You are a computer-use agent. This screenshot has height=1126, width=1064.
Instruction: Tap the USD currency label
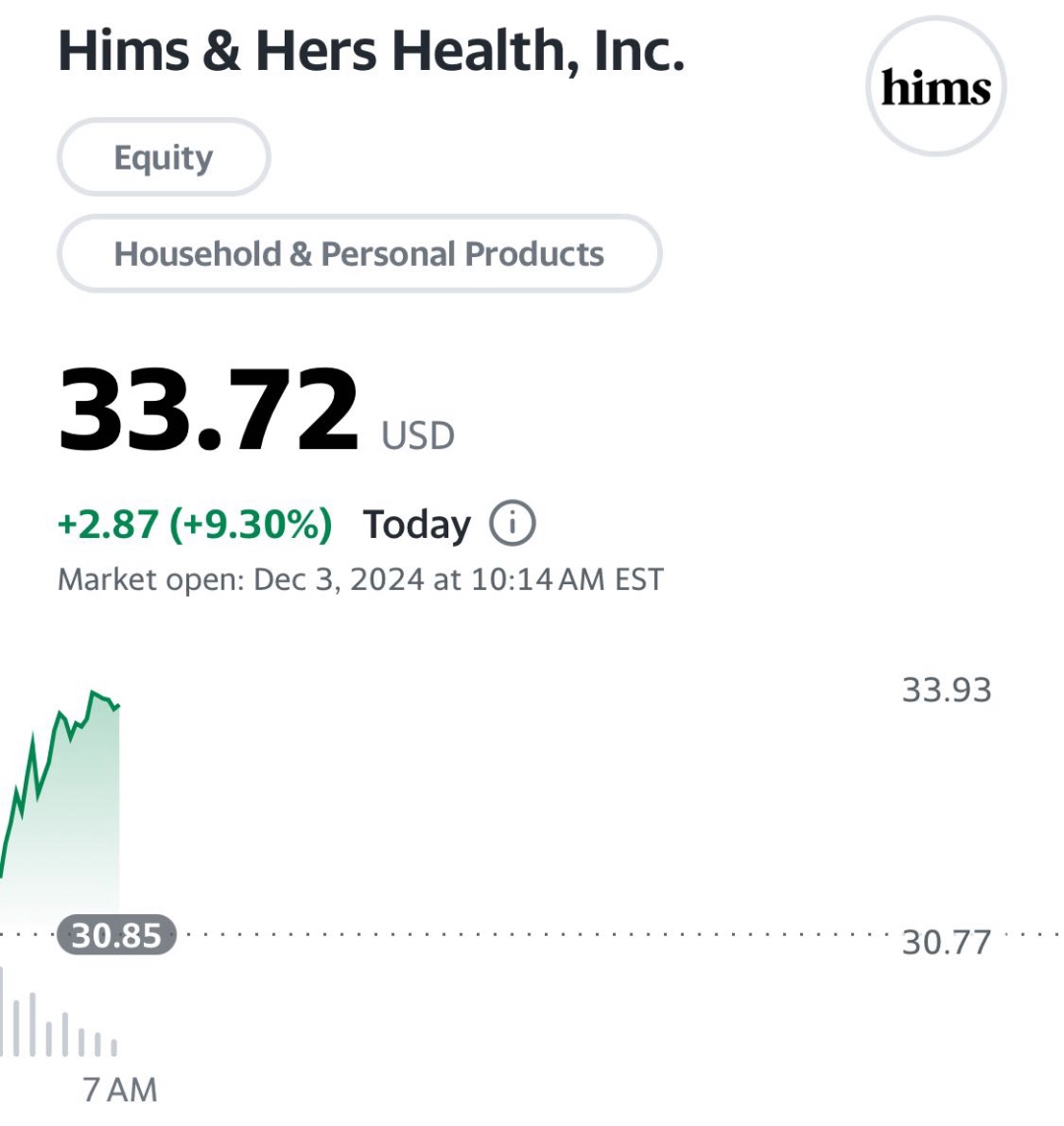[418, 435]
